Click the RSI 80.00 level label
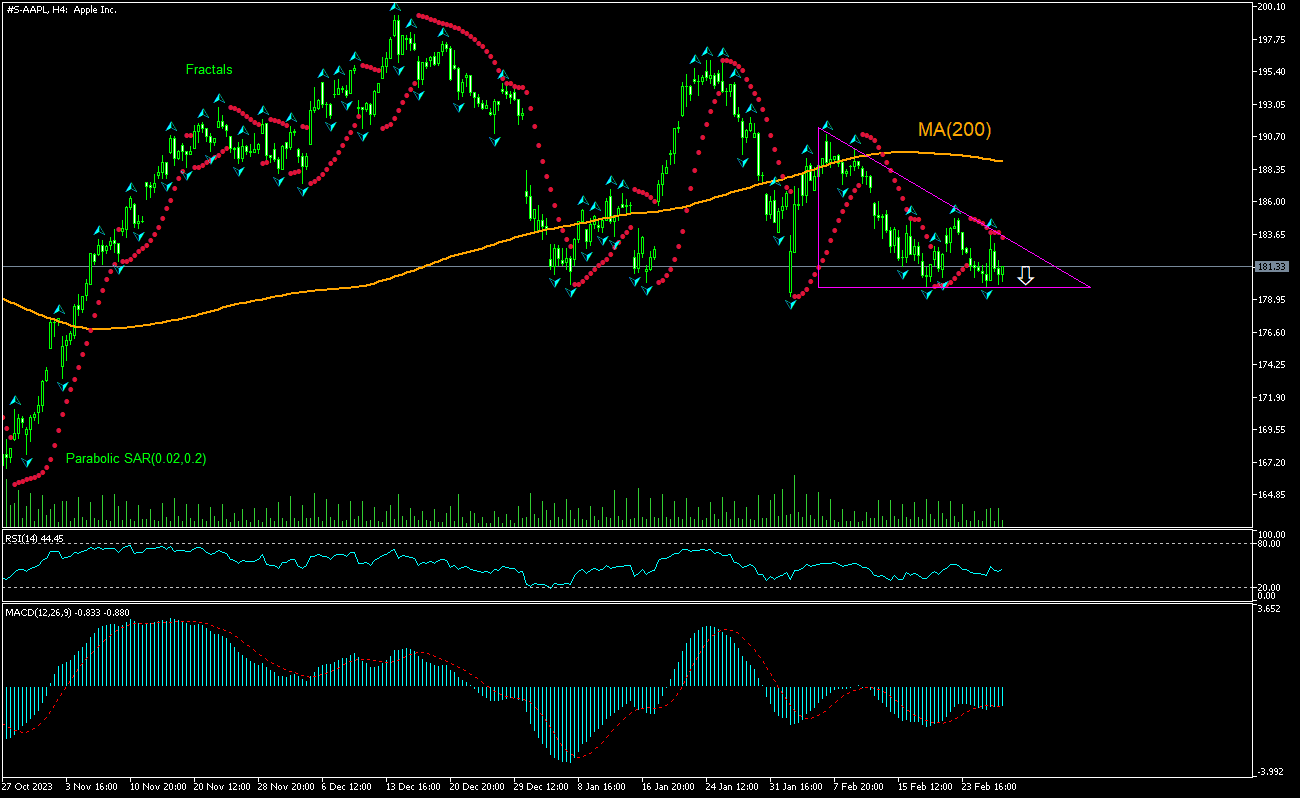 click(1267, 544)
